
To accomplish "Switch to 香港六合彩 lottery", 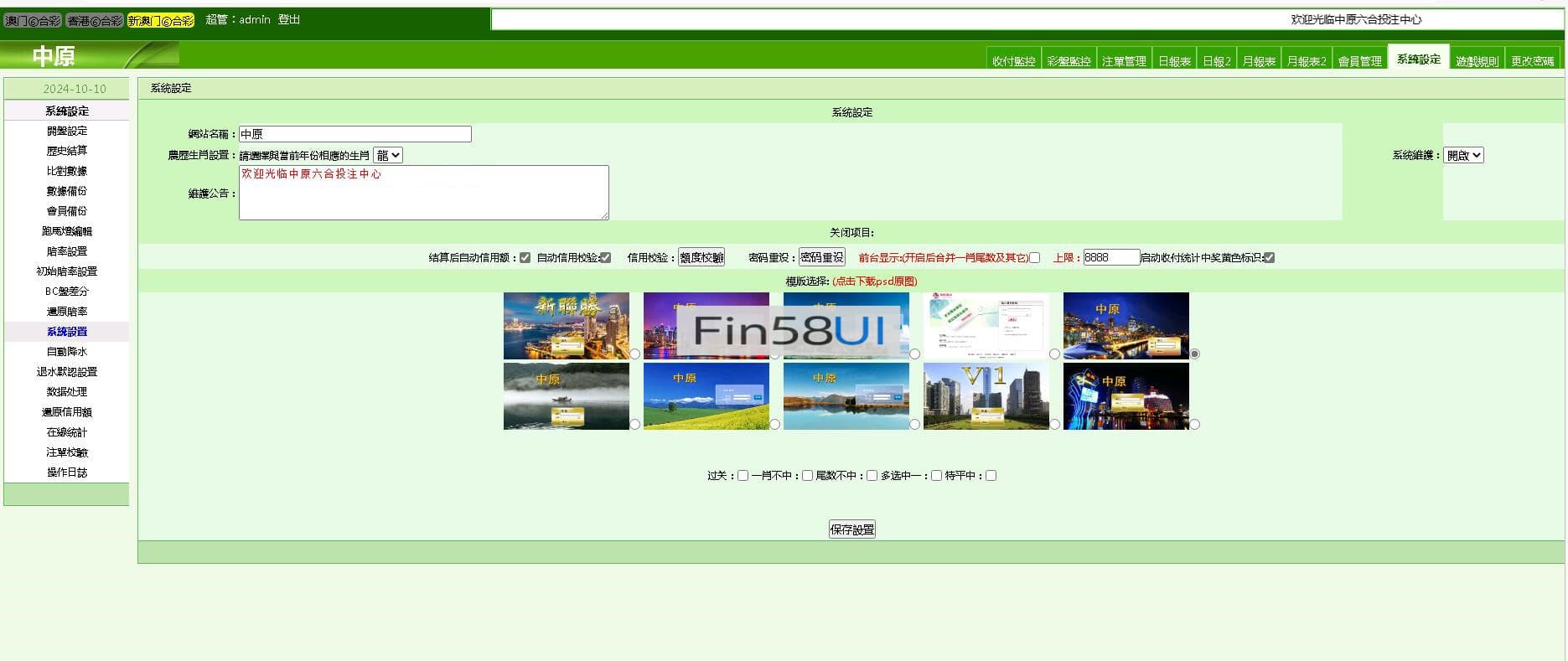I will tap(95, 20).
